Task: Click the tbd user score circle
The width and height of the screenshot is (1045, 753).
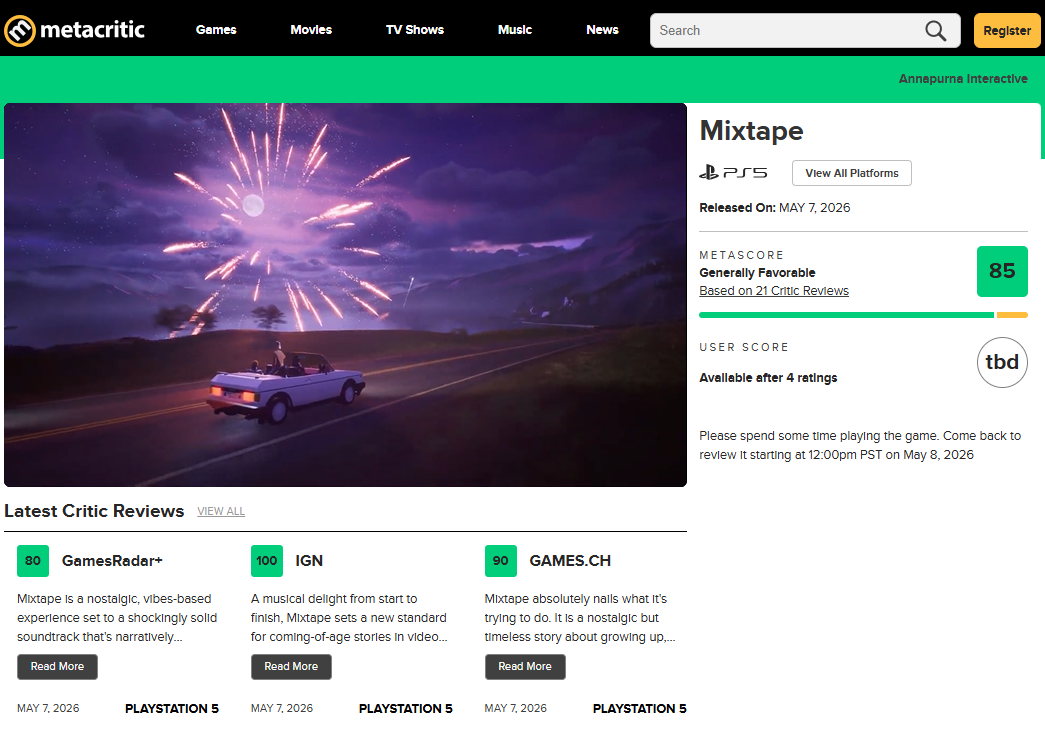Action: pyautogui.click(x=1002, y=363)
